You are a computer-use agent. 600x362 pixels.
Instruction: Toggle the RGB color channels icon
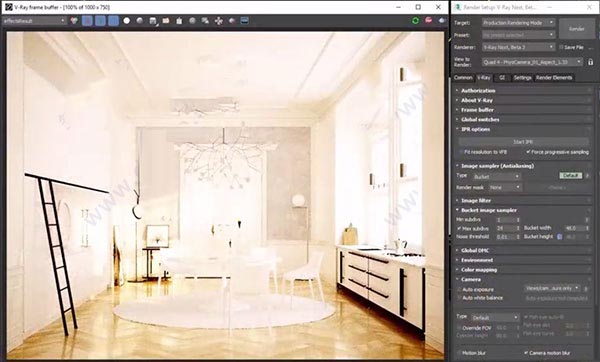click(74, 21)
